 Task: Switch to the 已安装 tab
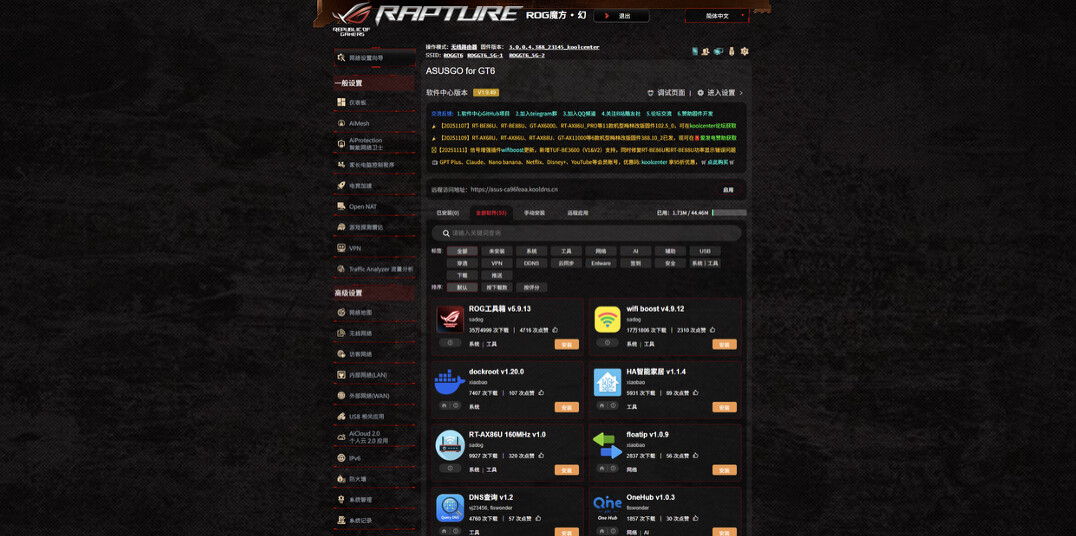(447, 213)
